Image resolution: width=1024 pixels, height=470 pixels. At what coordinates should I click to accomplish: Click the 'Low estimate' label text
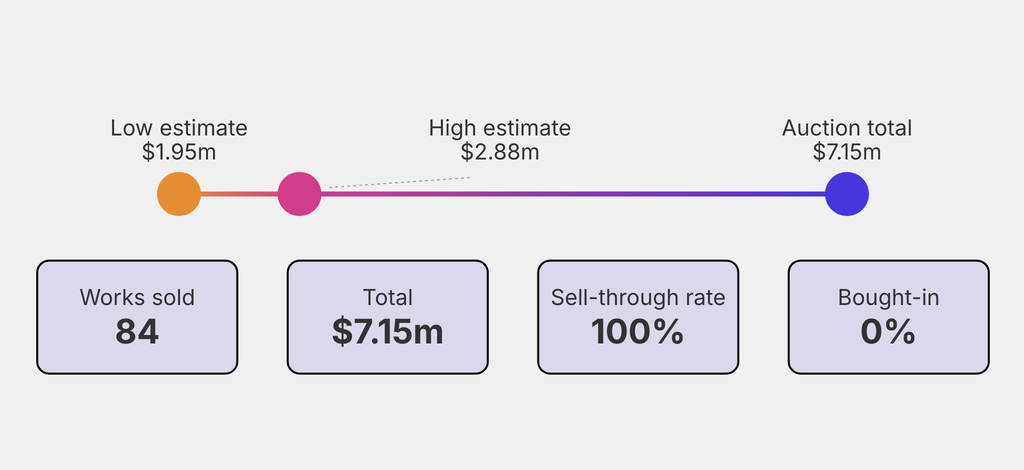pos(179,128)
